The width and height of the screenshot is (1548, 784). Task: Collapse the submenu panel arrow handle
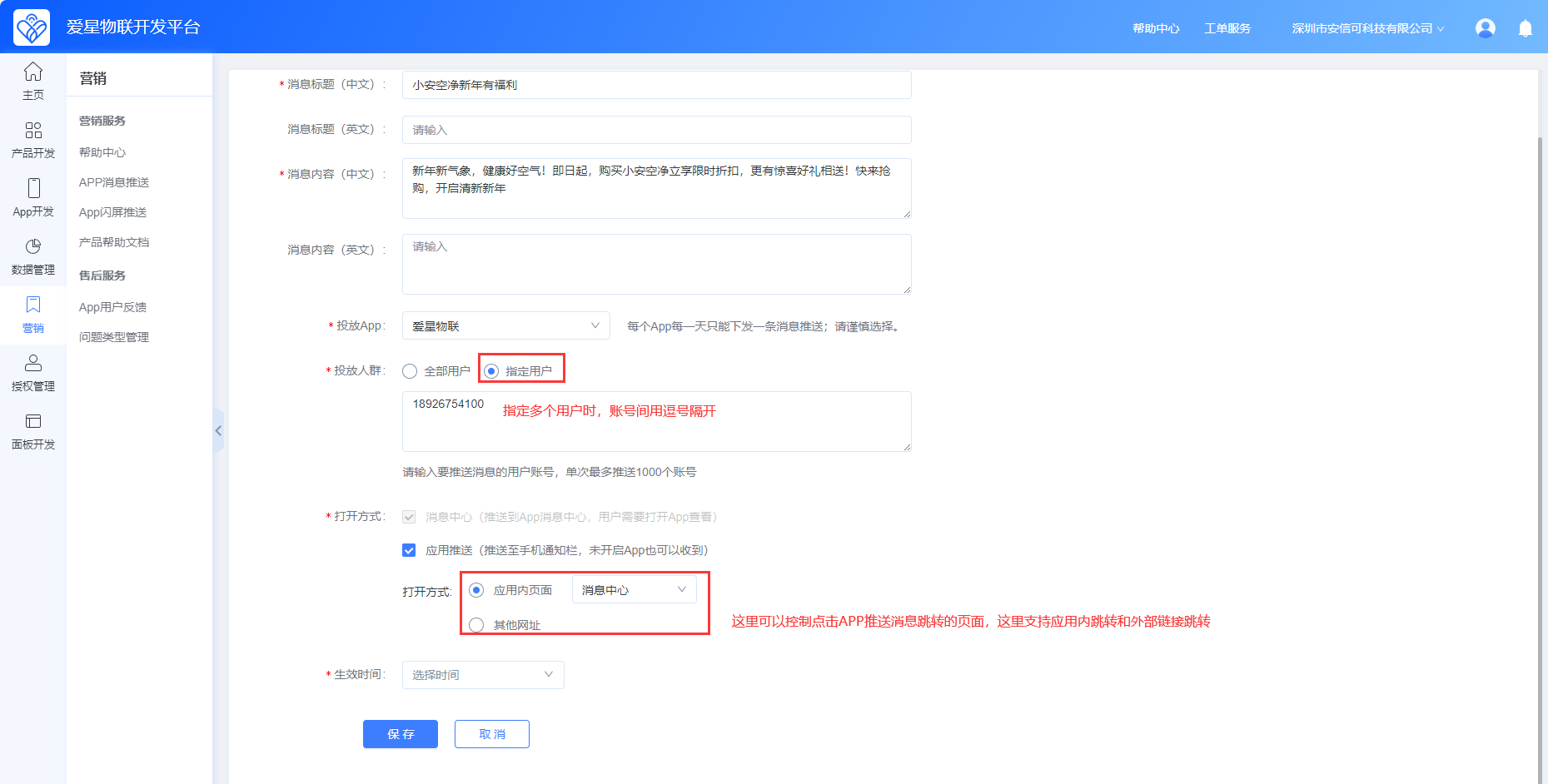click(x=218, y=430)
